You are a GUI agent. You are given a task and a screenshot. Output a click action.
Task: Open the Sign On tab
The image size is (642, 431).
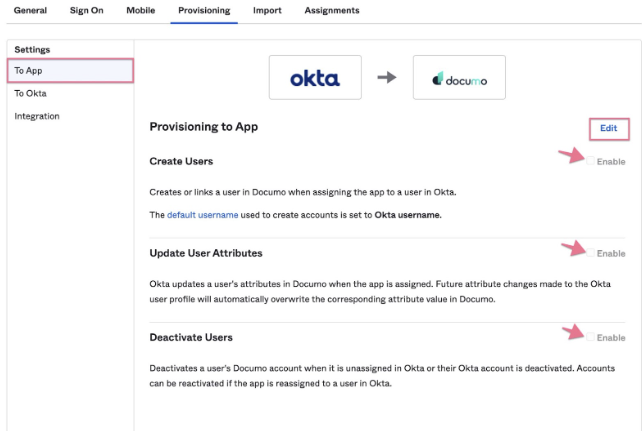[x=86, y=10]
